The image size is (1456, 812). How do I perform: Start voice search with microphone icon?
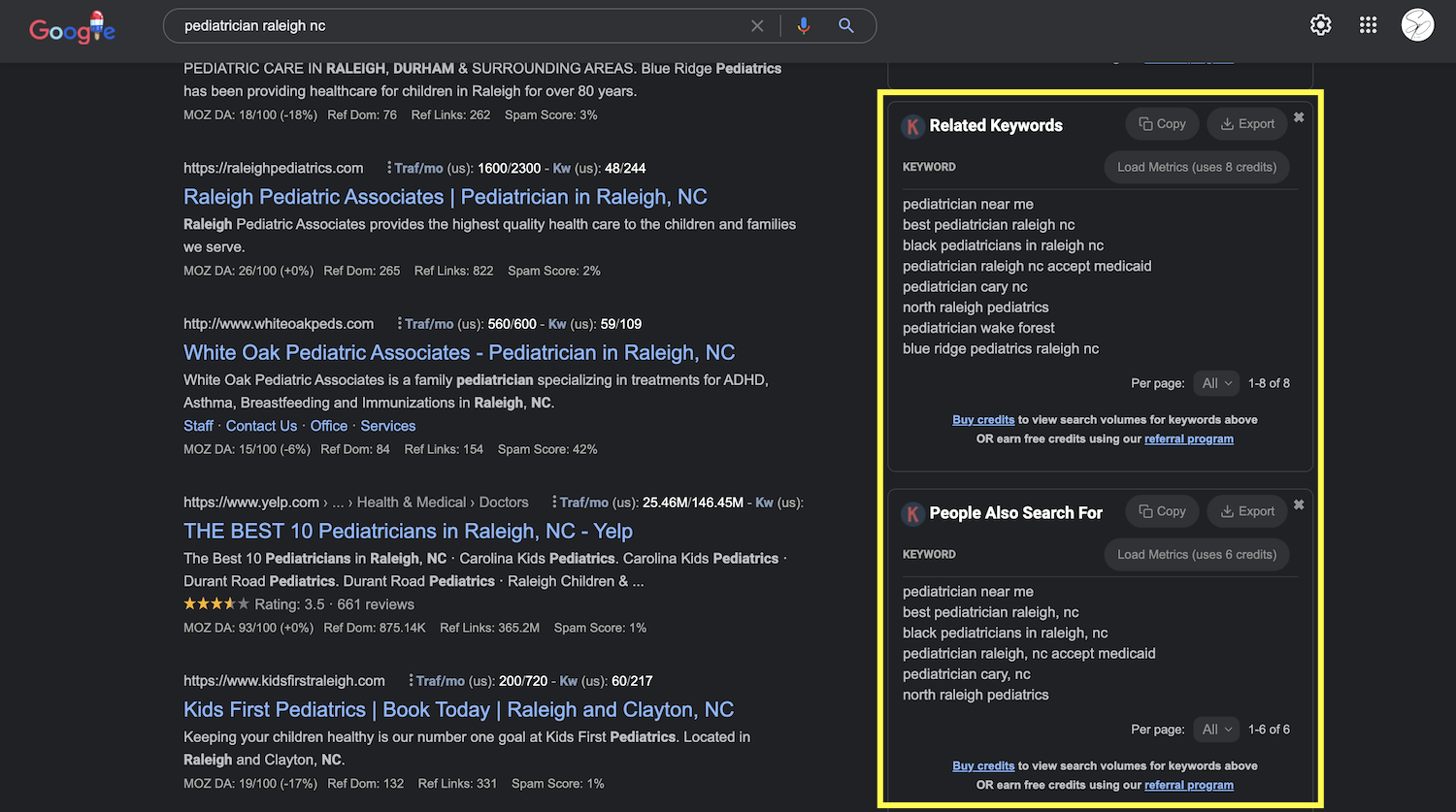click(803, 26)
